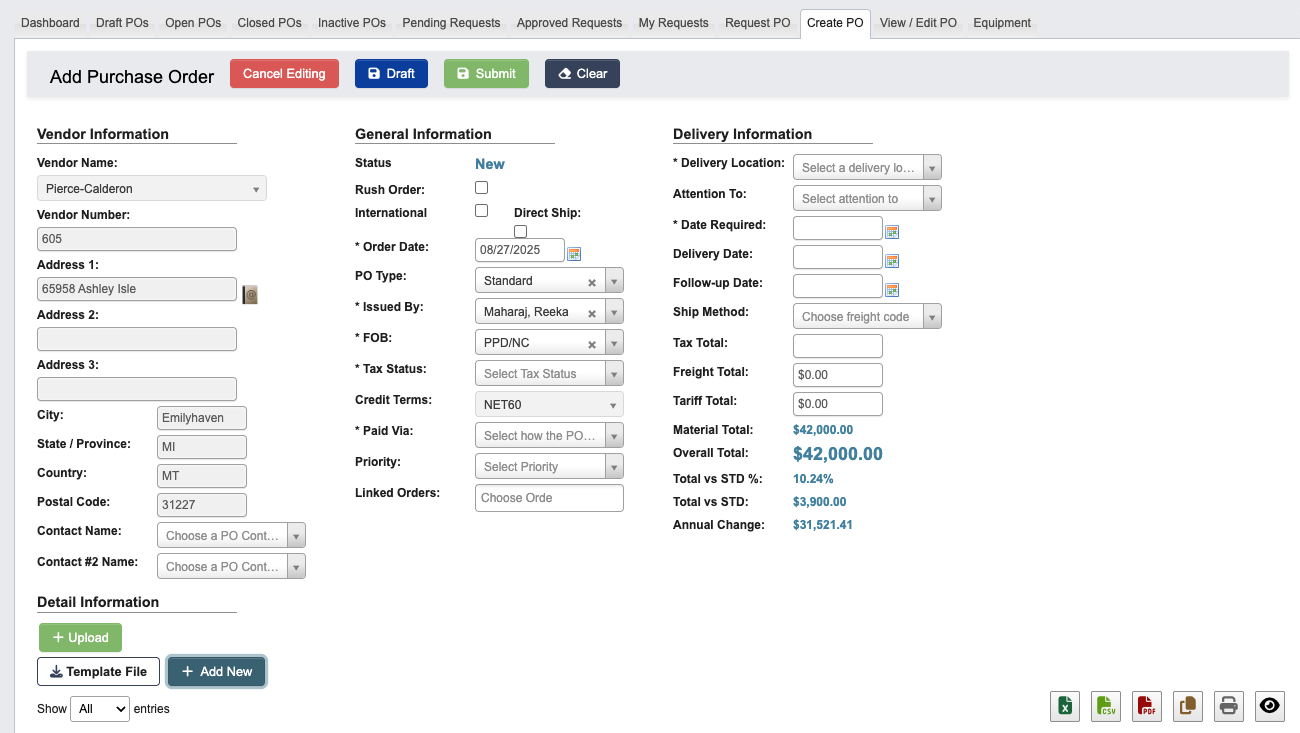Go to View / Edit PO tab
The height and width of the screenshot is (733, 1300).
coord(918,23)
